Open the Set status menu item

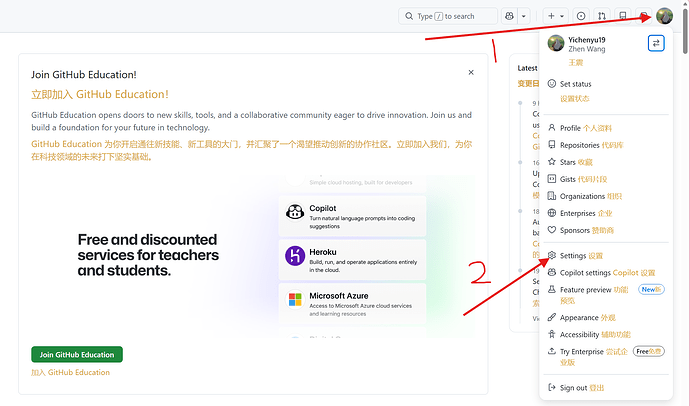[606, 91]
